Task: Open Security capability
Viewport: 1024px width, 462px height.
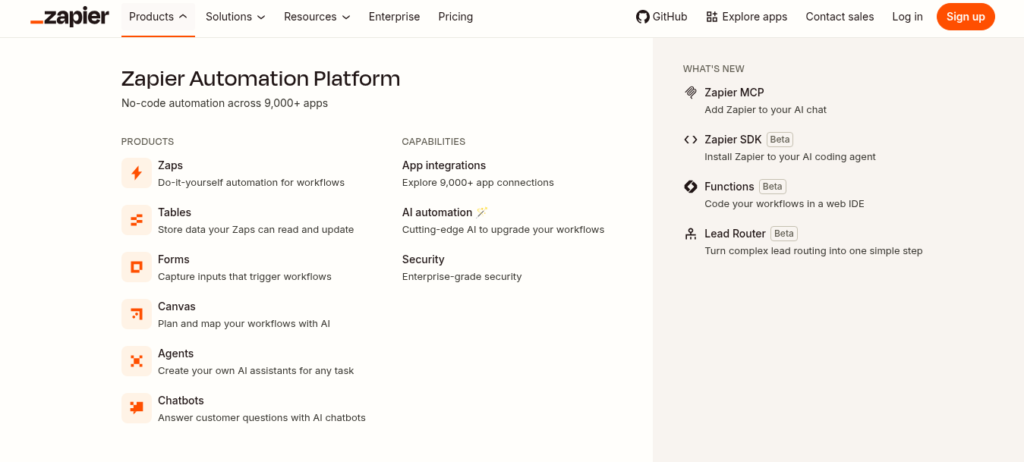Action: (x=423, y=259)
